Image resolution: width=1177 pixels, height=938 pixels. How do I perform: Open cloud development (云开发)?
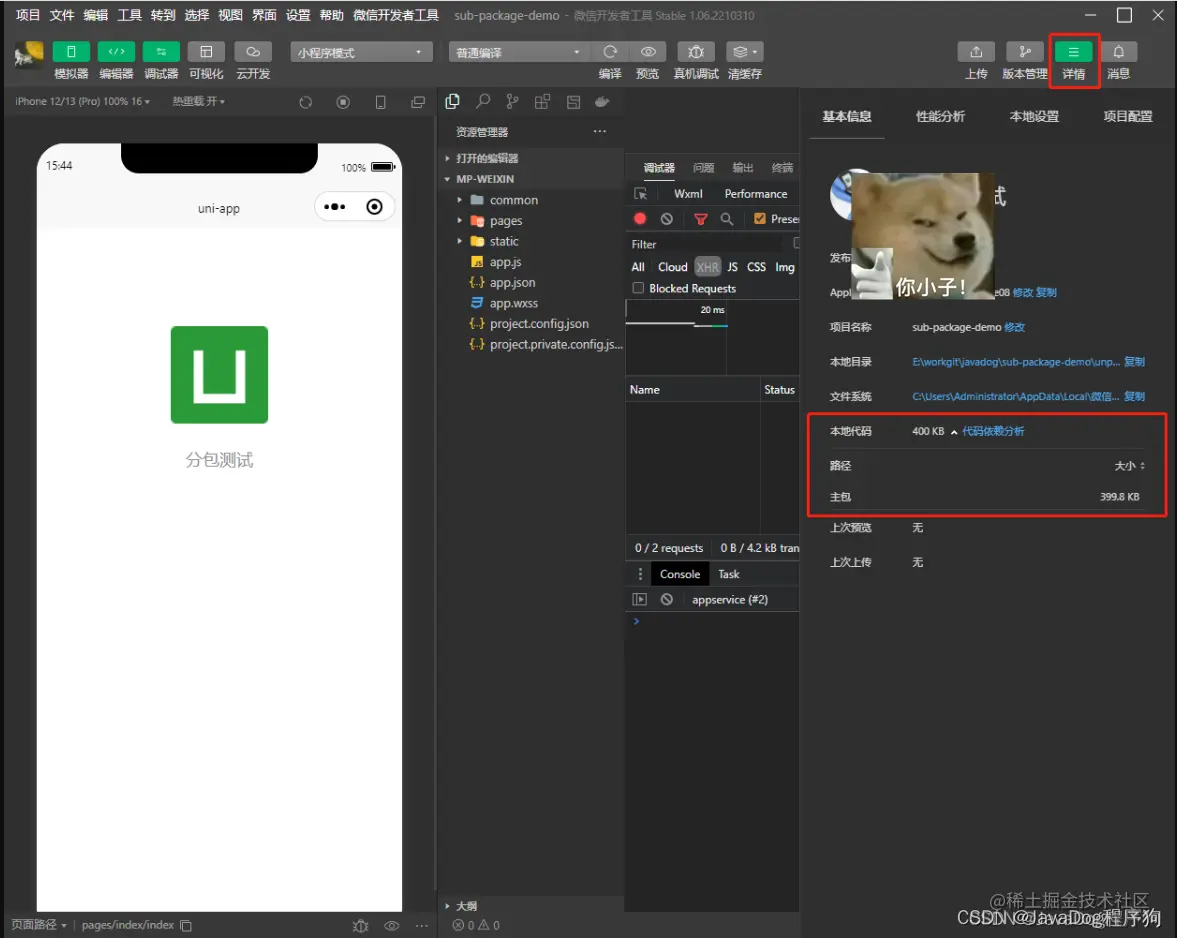coord(253,52)
